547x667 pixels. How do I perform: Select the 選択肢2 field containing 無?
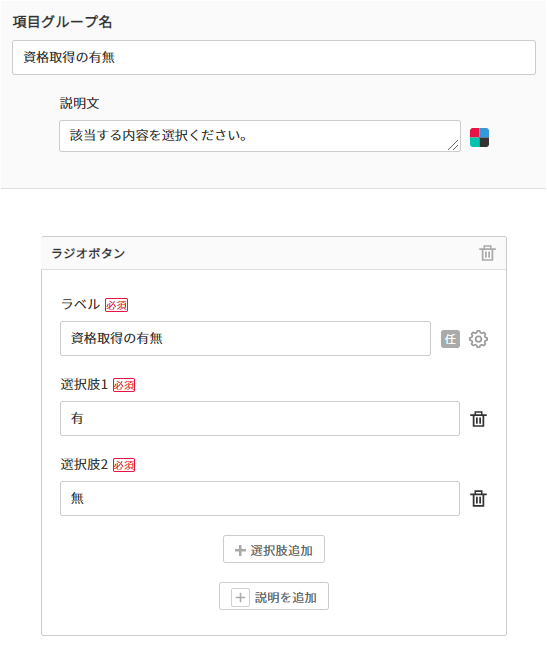[x=260, y=499]
